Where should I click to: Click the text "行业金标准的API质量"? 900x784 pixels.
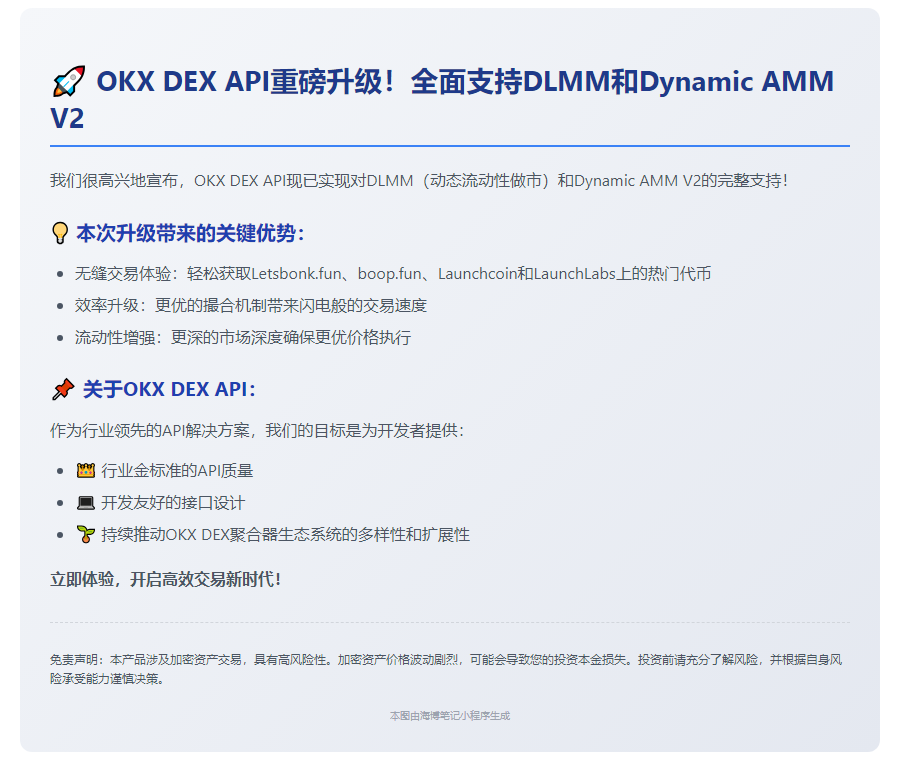(177, 471)
